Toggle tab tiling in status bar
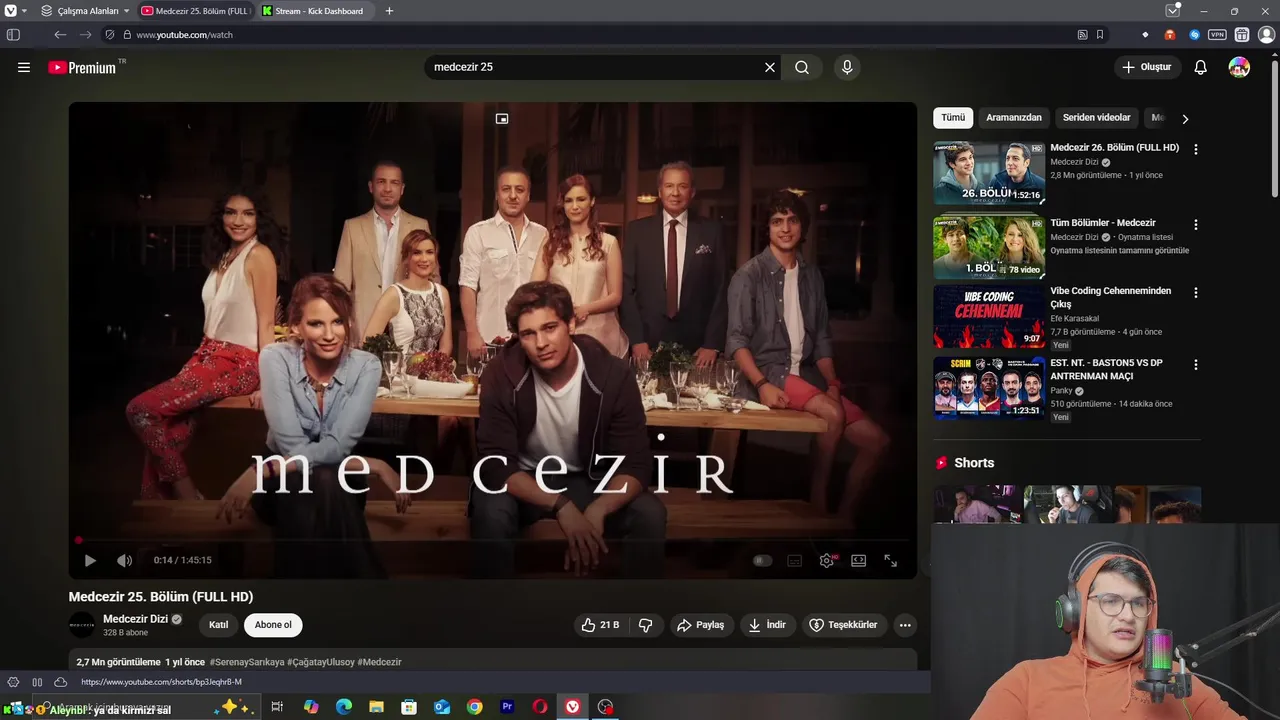The width and height of the screenshot is (1280, 720). click(x=37, y=682)
